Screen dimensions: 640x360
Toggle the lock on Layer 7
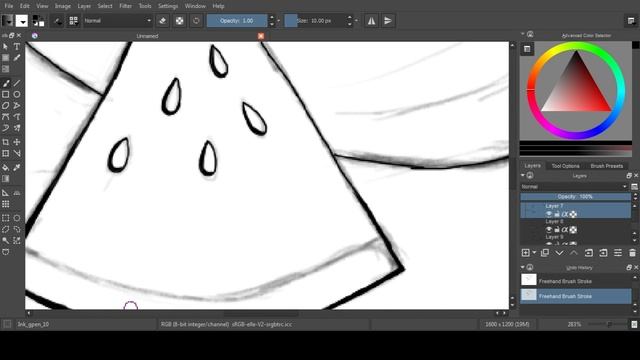pos(557,214)
